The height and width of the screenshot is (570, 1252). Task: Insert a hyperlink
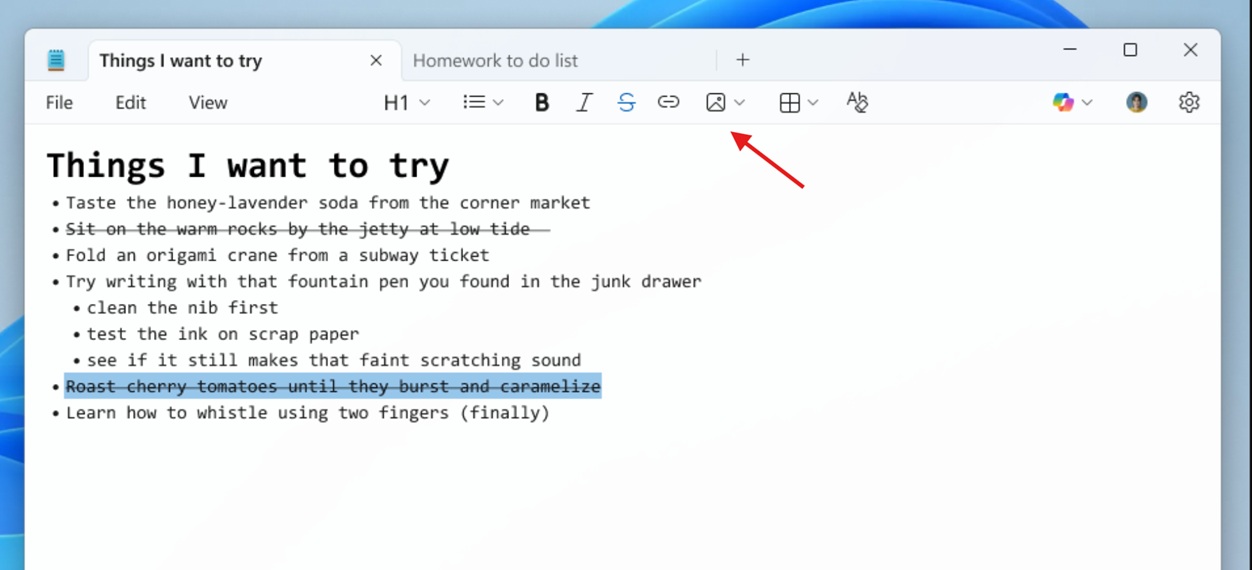pyautogui.click(x=668, y=102)
